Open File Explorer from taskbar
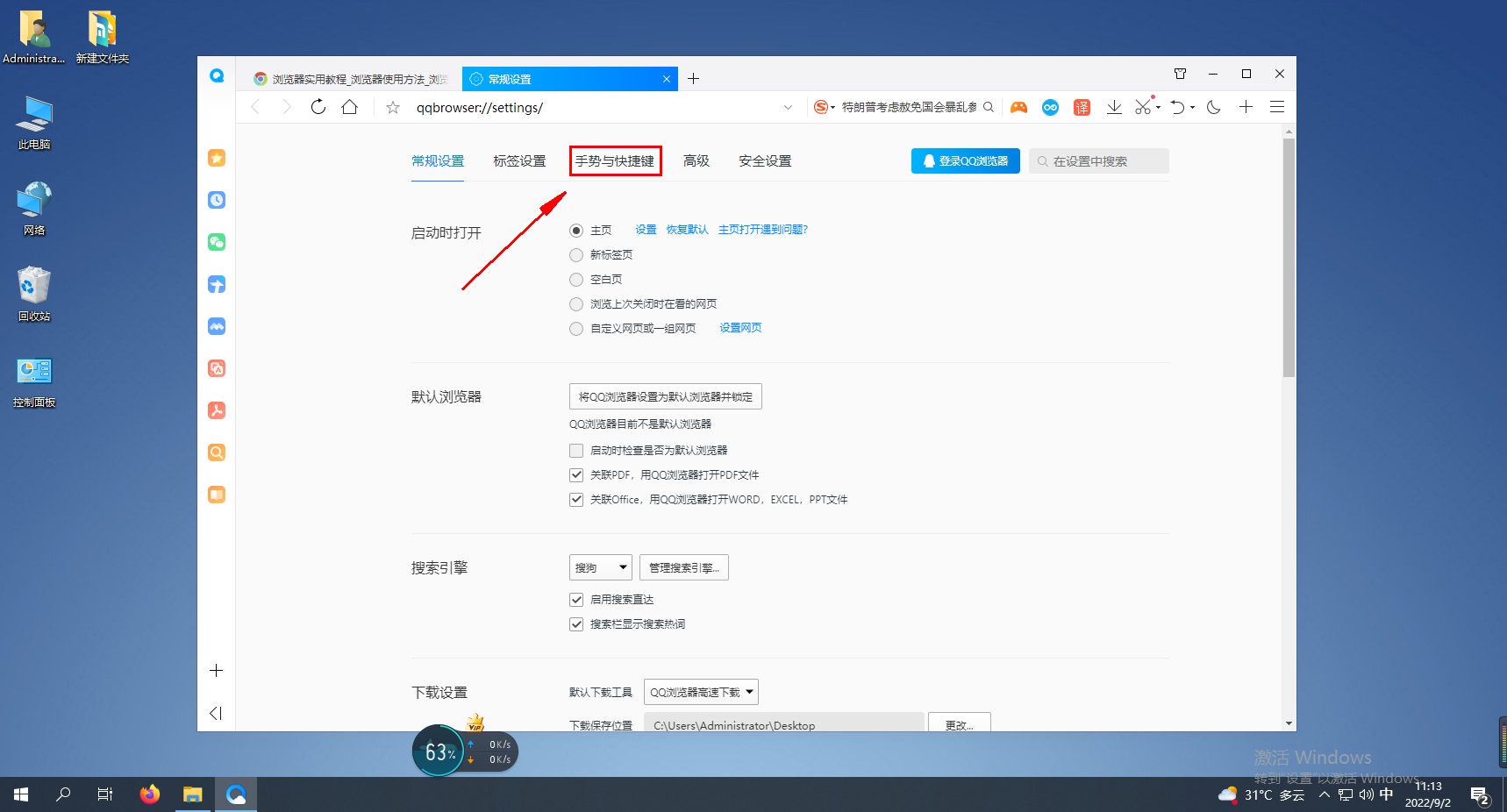Image resolution: width=1507 pixels, height=812 pixels. (193, 794)
